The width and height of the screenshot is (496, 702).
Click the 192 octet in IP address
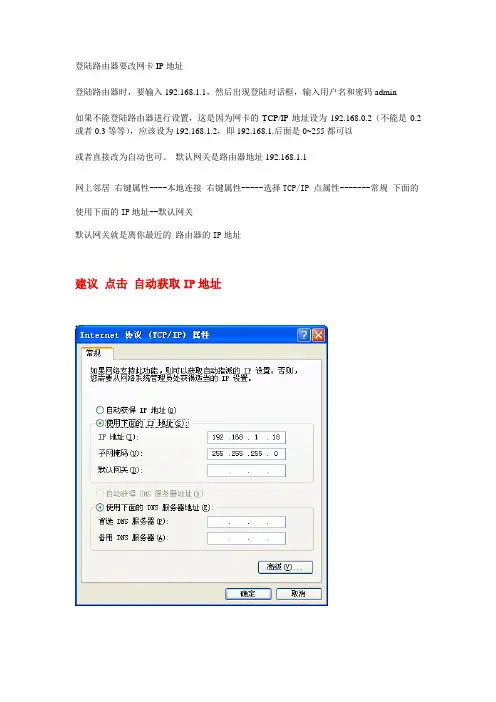pyautogui.click(x=218, y=437)
